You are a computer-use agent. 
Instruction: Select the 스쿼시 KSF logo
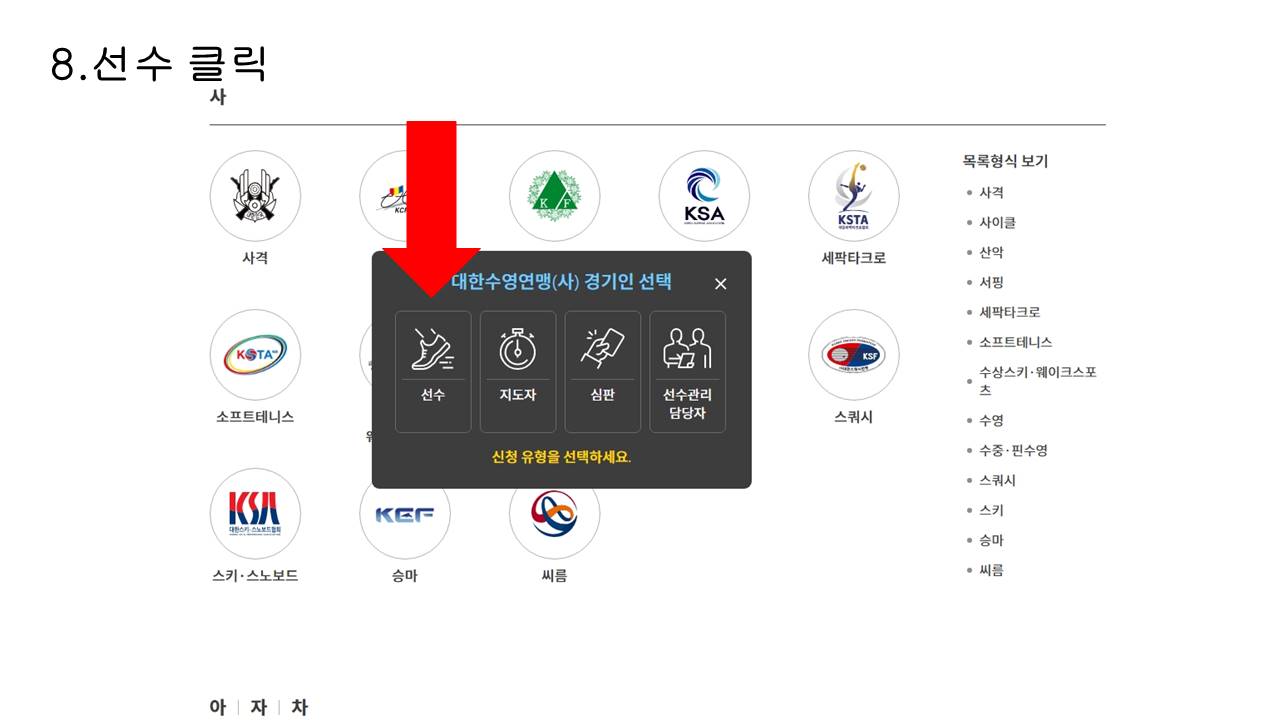pos(854,355)
